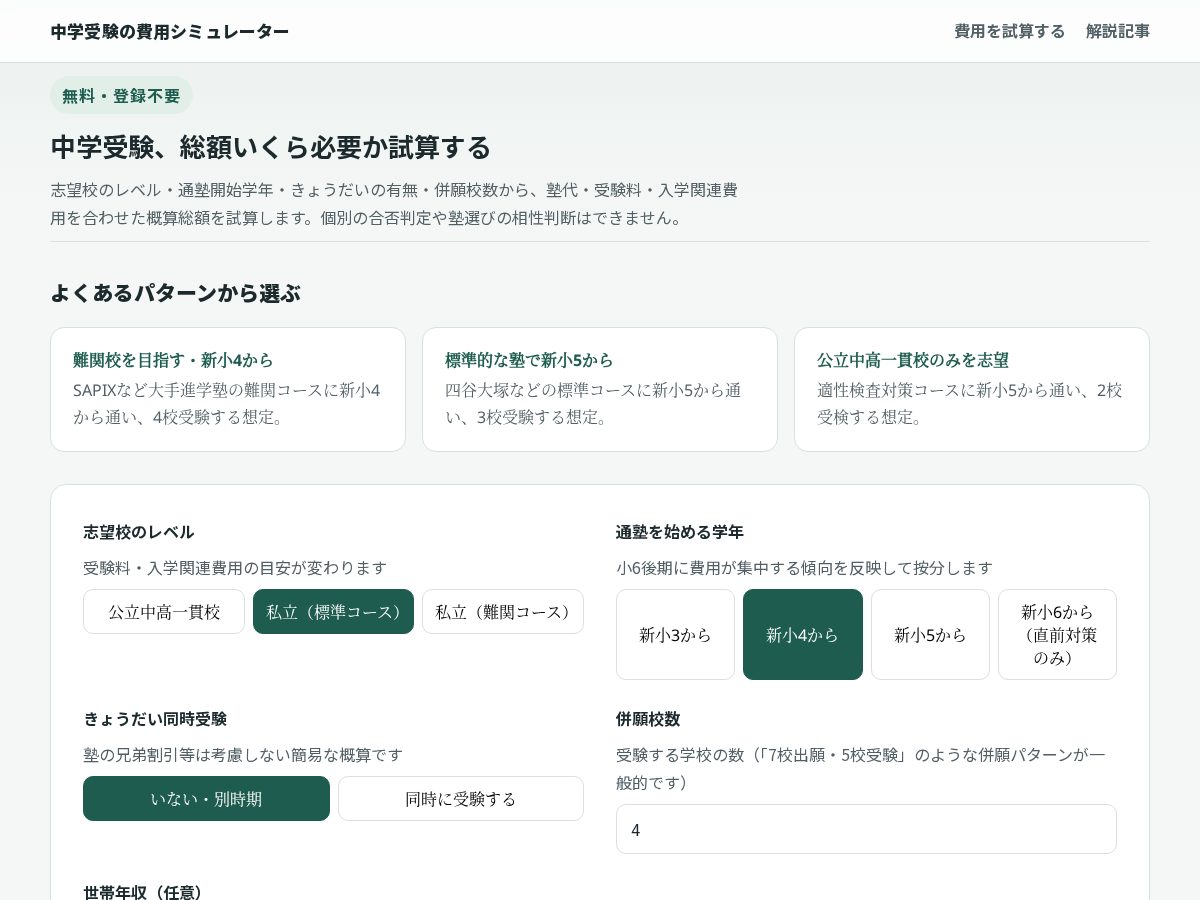Viewport: 1200px width, 900px height.
Task: Select 新小3から start grade option
Action: pos(675,634)
